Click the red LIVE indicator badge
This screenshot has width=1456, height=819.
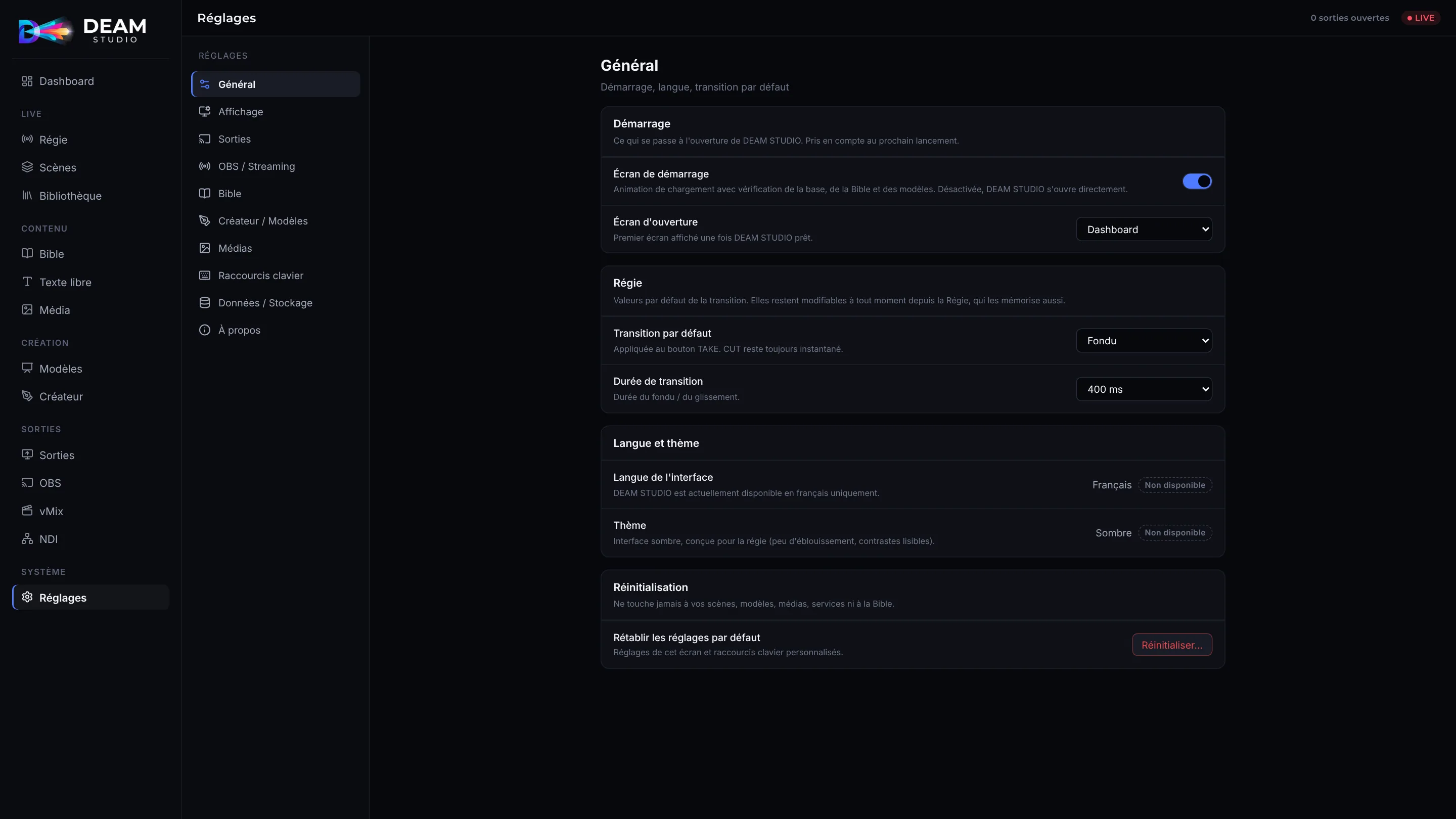1421,18
